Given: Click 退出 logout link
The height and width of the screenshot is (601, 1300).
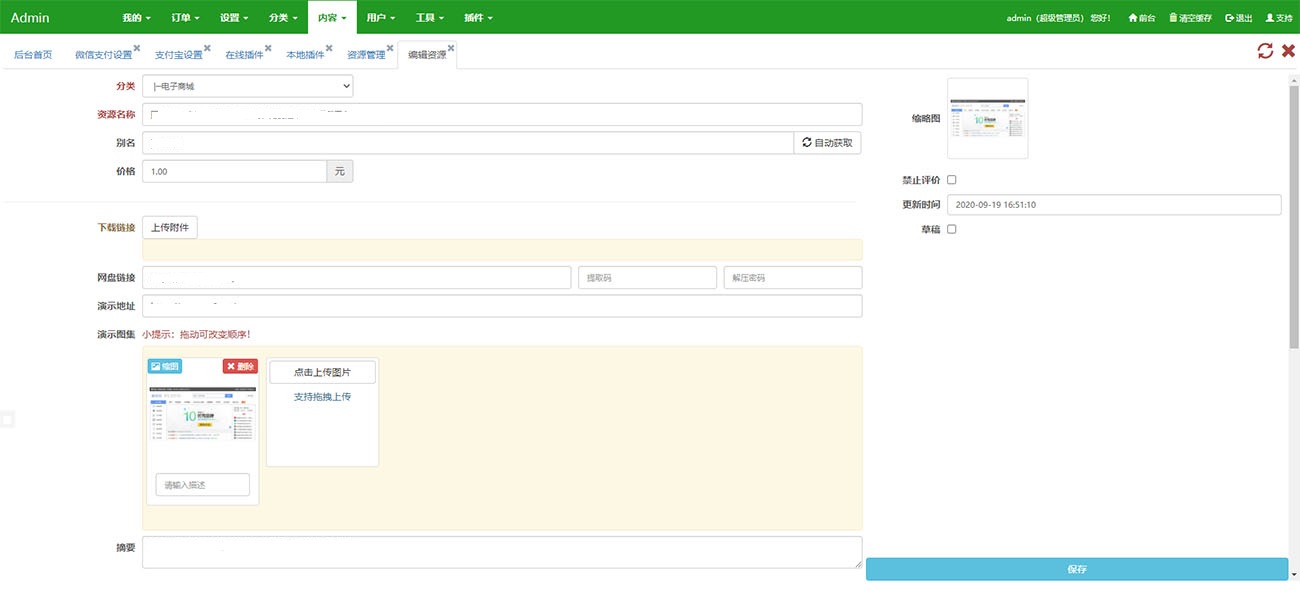Looking at the screenshot, I should [x=1238, y=18].
